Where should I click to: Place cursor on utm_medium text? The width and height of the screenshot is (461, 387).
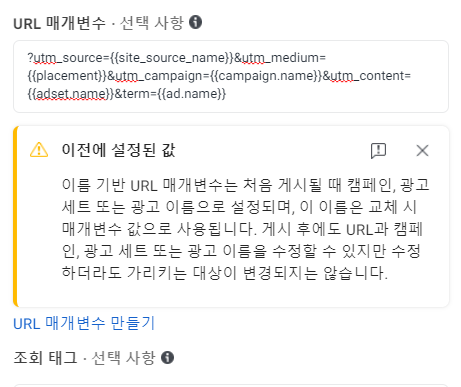pyautogui.click(x=280, y=58)
